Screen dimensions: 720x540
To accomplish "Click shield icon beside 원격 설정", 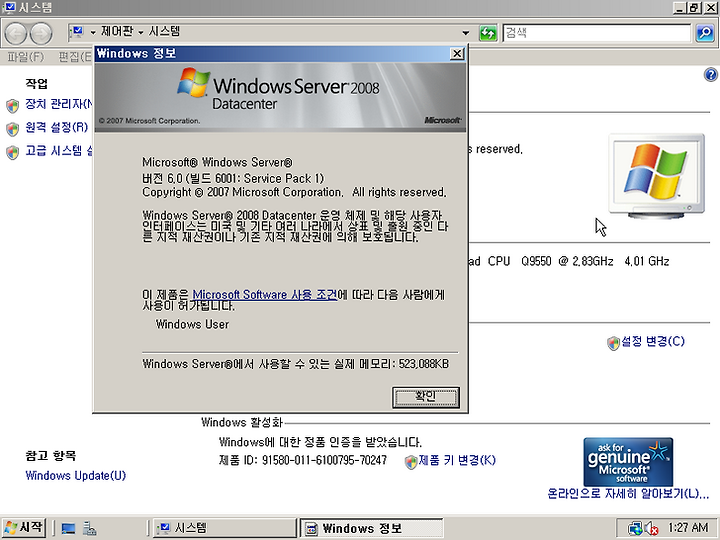I will point(13,129).
